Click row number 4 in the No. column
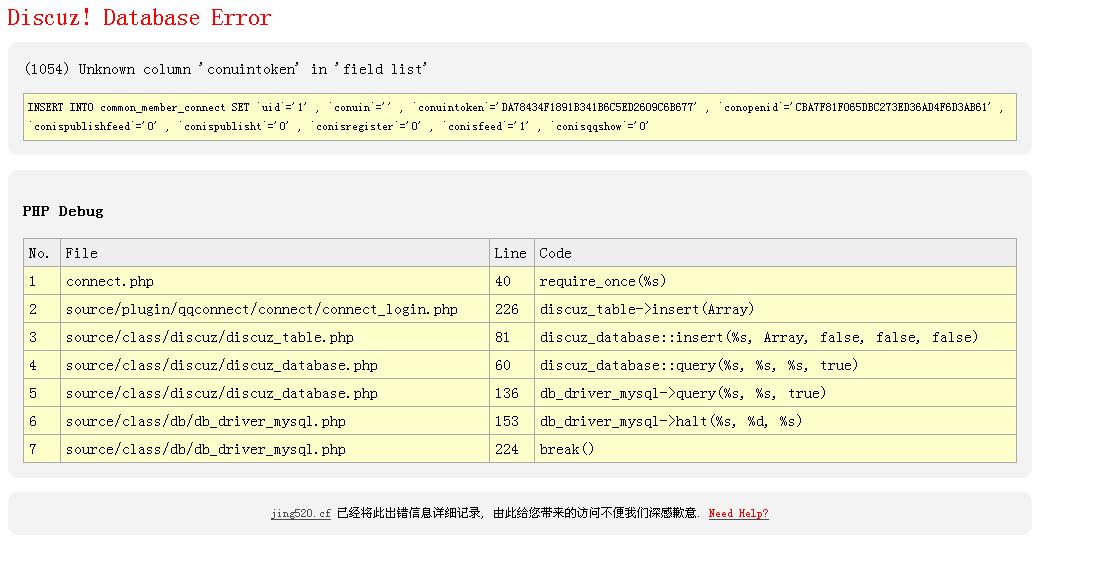The width and height of the screenshot is (1111, 562). click(42, 365)
